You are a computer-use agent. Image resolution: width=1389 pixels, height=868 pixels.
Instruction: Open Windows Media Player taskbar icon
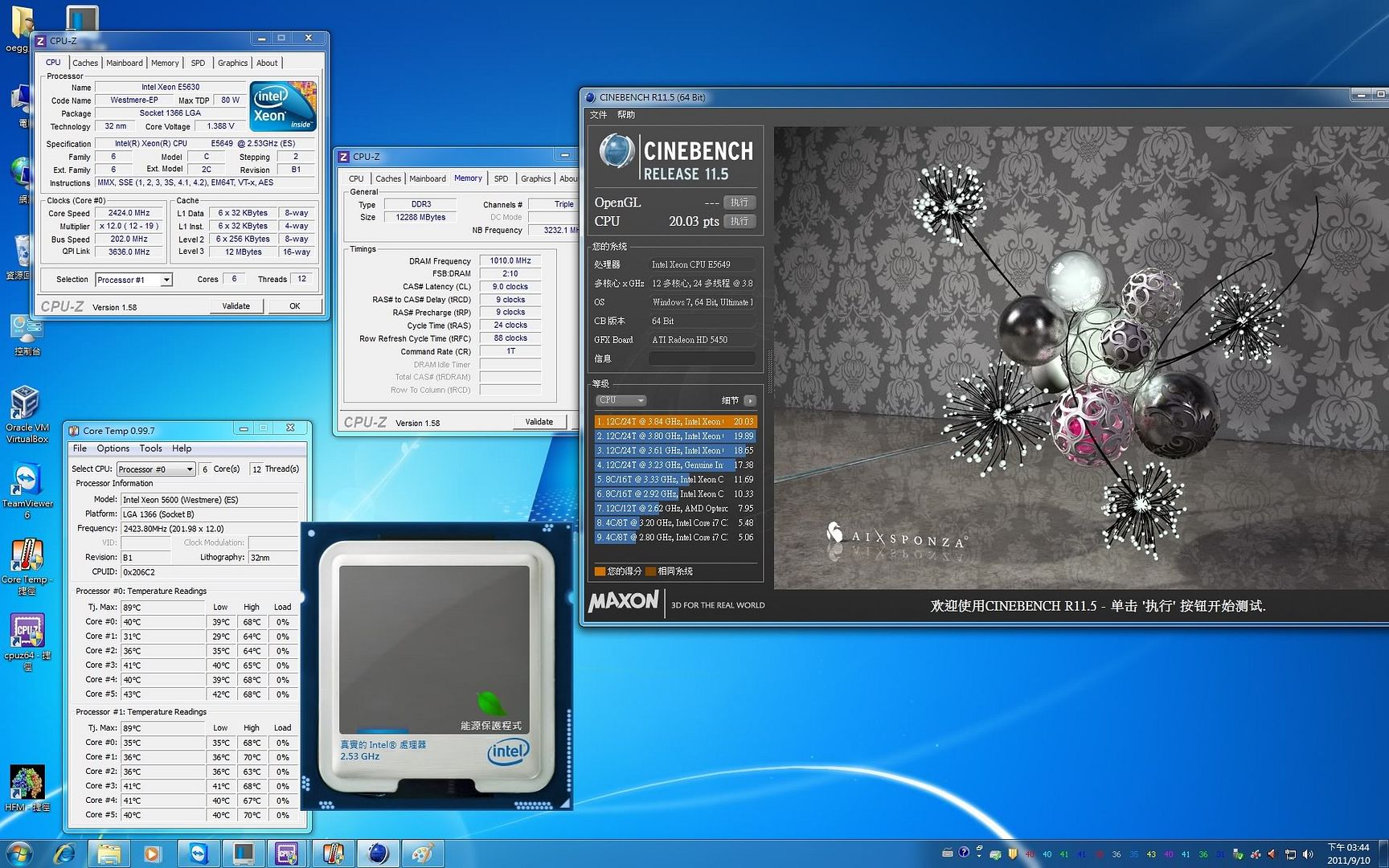[152, 853]
